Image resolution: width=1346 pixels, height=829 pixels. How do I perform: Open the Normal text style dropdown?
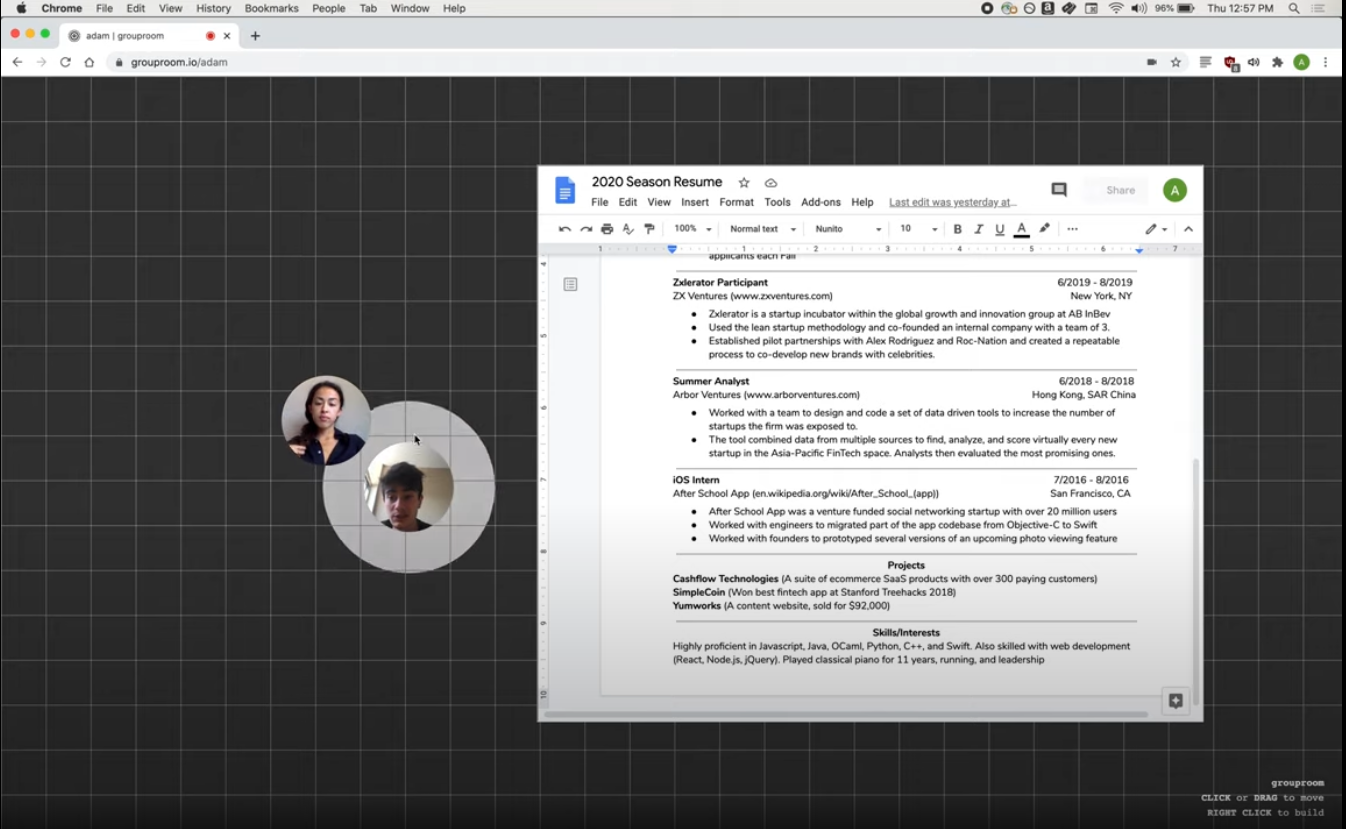763,229
